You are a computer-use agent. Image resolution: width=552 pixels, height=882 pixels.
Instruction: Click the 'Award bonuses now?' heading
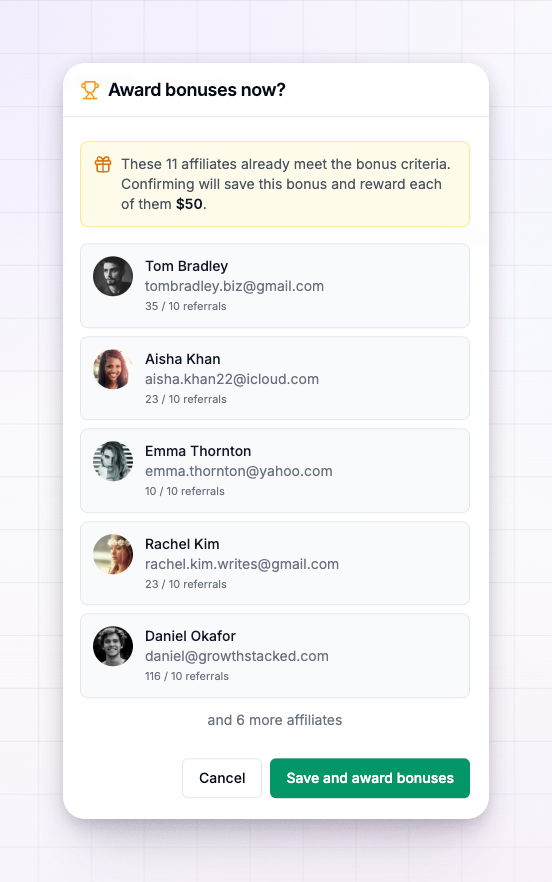pos(197,90)
